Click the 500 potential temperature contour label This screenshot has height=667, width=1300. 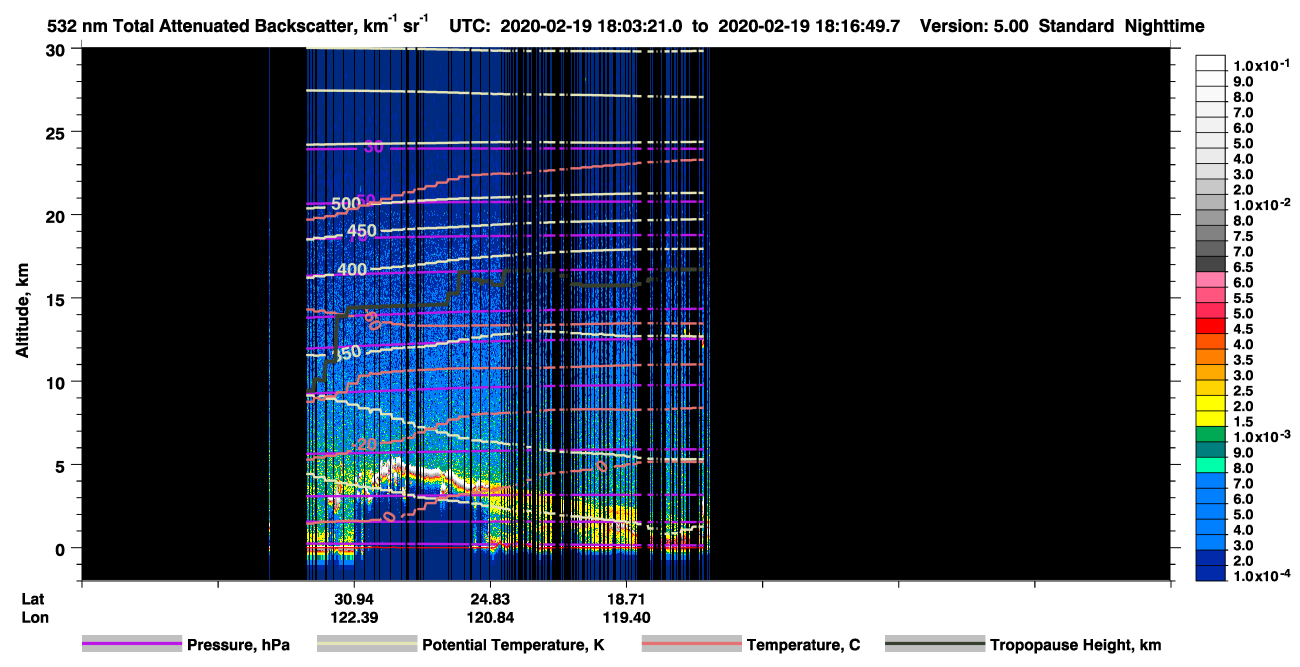point(345,204)
